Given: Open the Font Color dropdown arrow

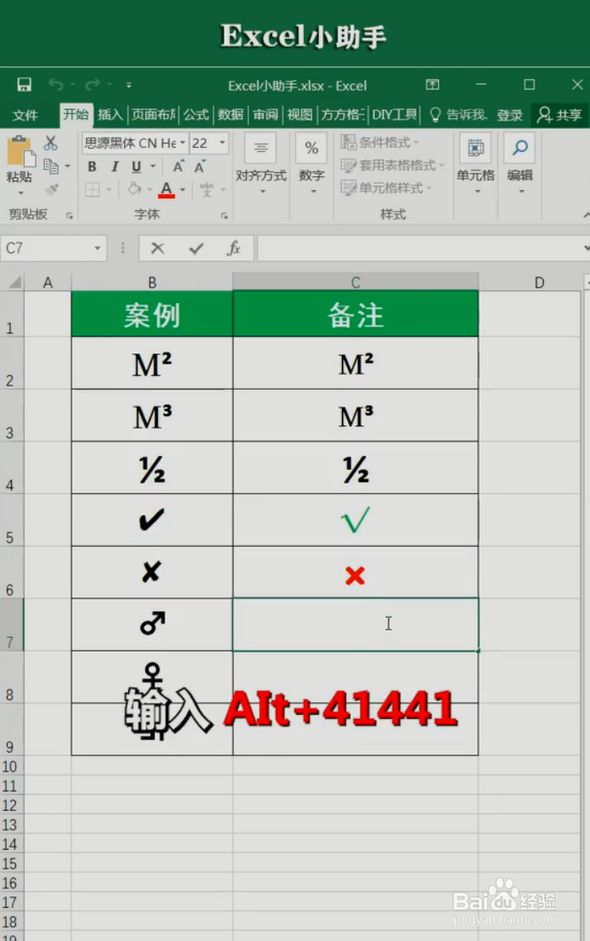Looking at the screenshot, I should click(x=182, y=190).
